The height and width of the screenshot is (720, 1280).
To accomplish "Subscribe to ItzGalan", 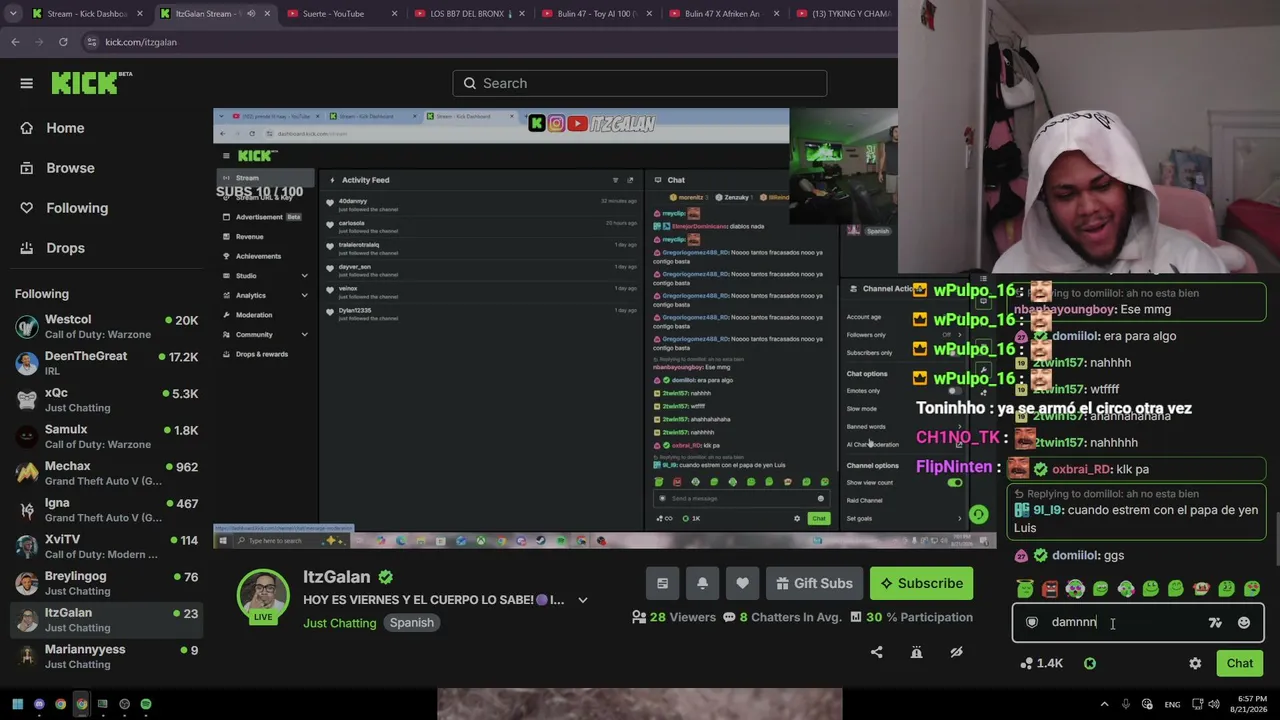I will click(x=921, y=583).
